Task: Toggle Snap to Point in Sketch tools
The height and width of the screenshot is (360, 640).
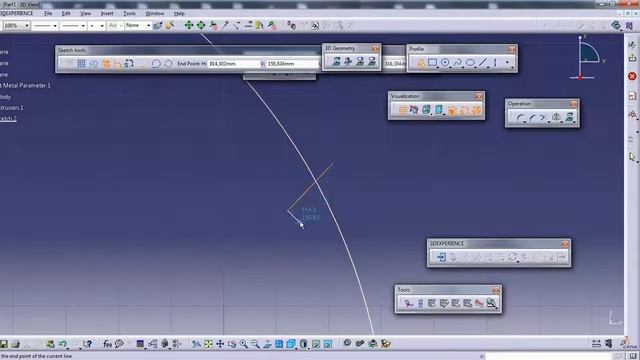Action: 93,64
